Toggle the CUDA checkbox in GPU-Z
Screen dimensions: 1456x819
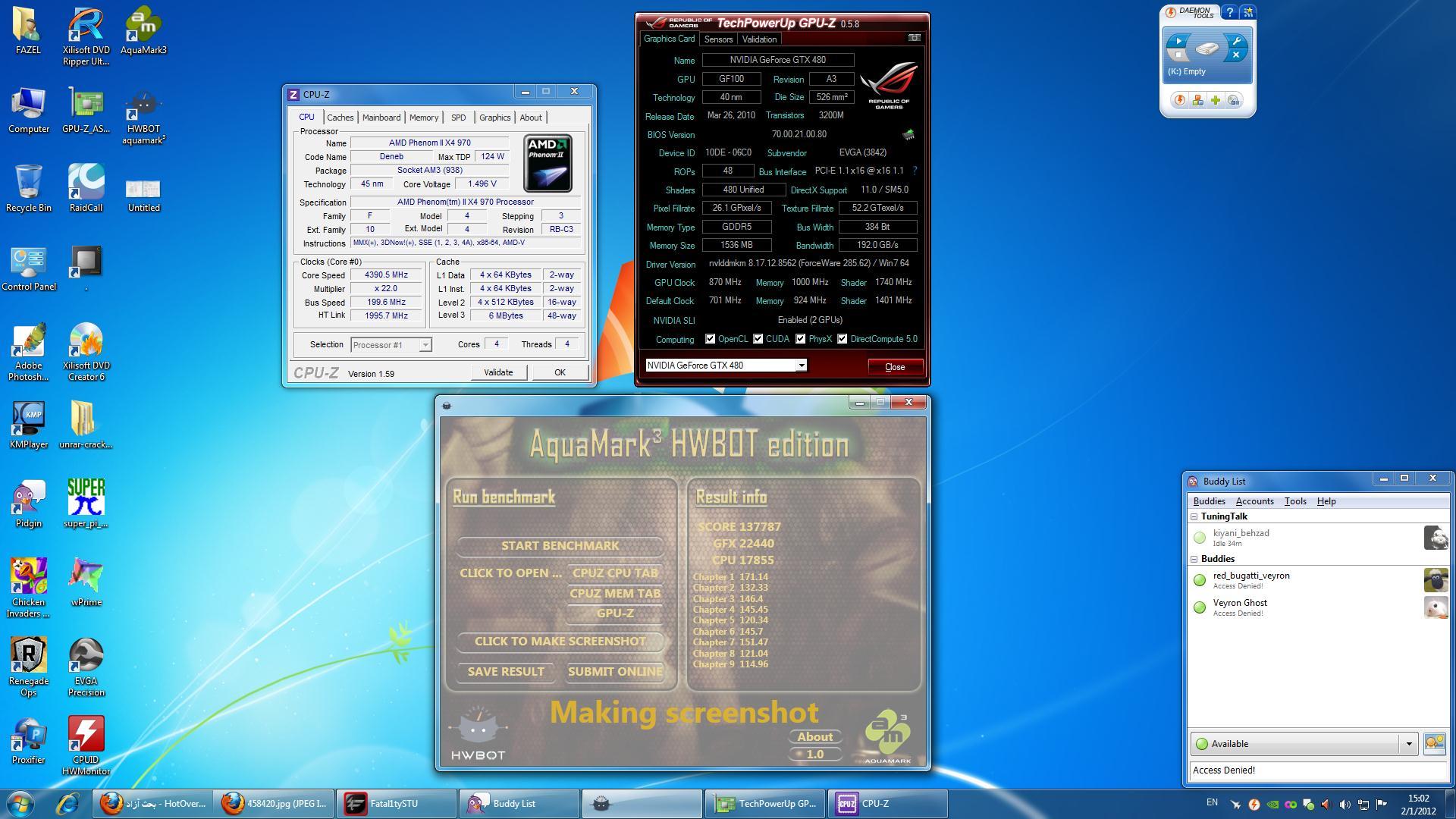click(x=758, y=339)
